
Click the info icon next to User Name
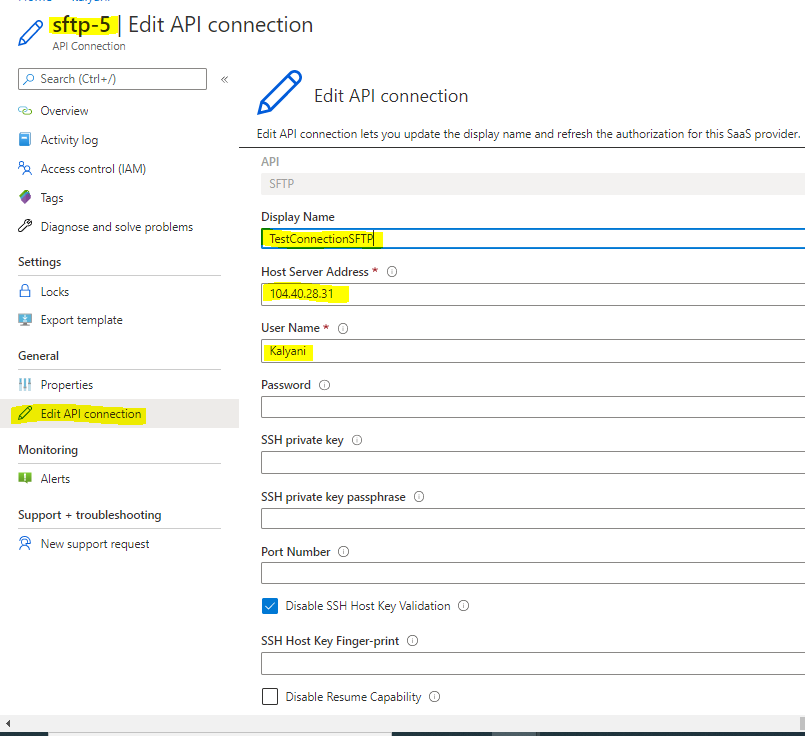343,328
